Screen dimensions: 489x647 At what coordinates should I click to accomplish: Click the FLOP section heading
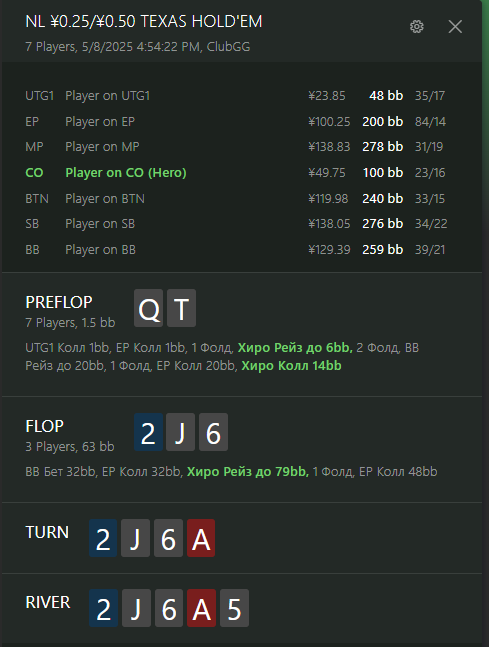[x=45, y=426]
